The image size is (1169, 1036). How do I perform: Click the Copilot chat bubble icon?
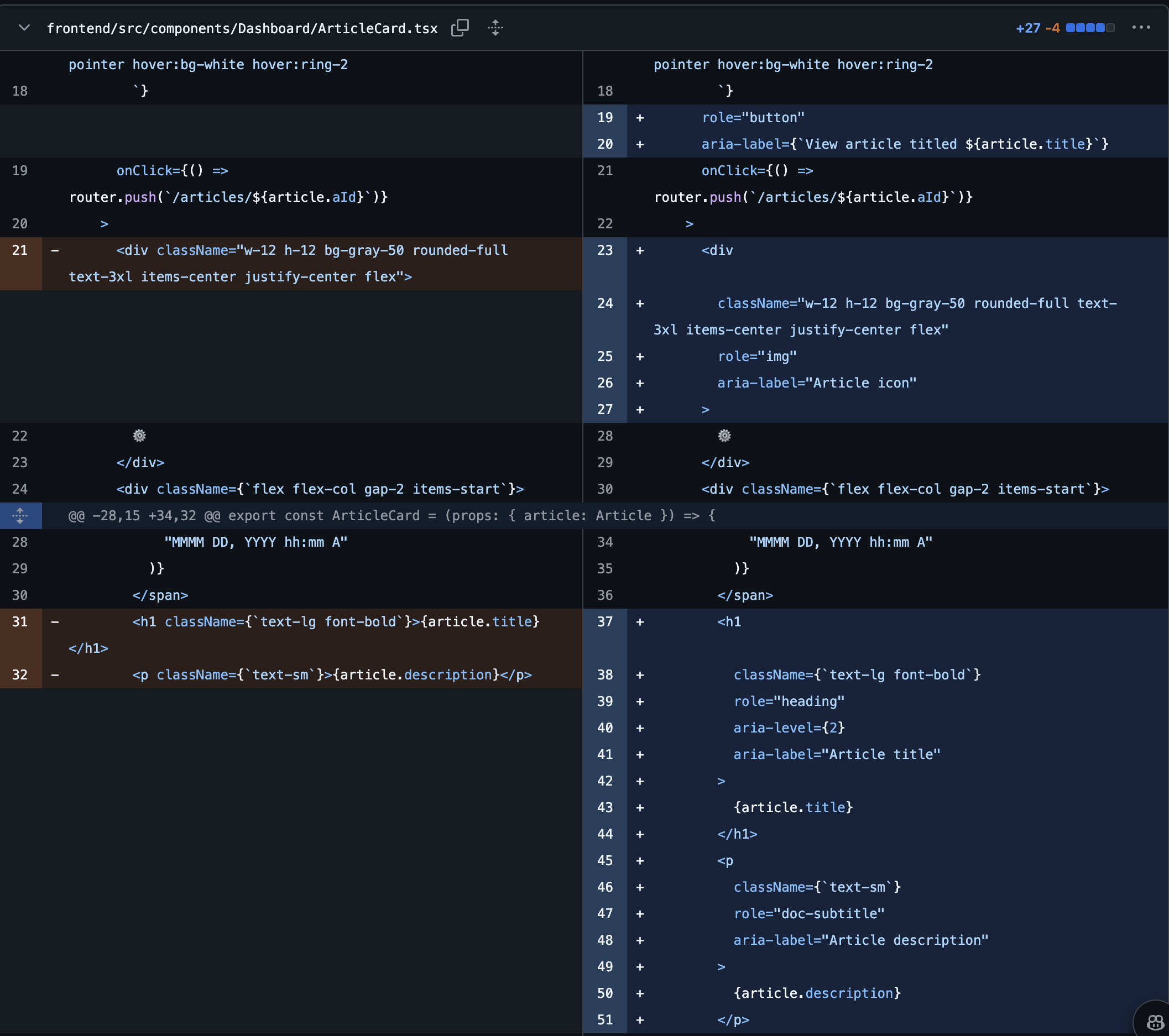coord(1155,1021)
